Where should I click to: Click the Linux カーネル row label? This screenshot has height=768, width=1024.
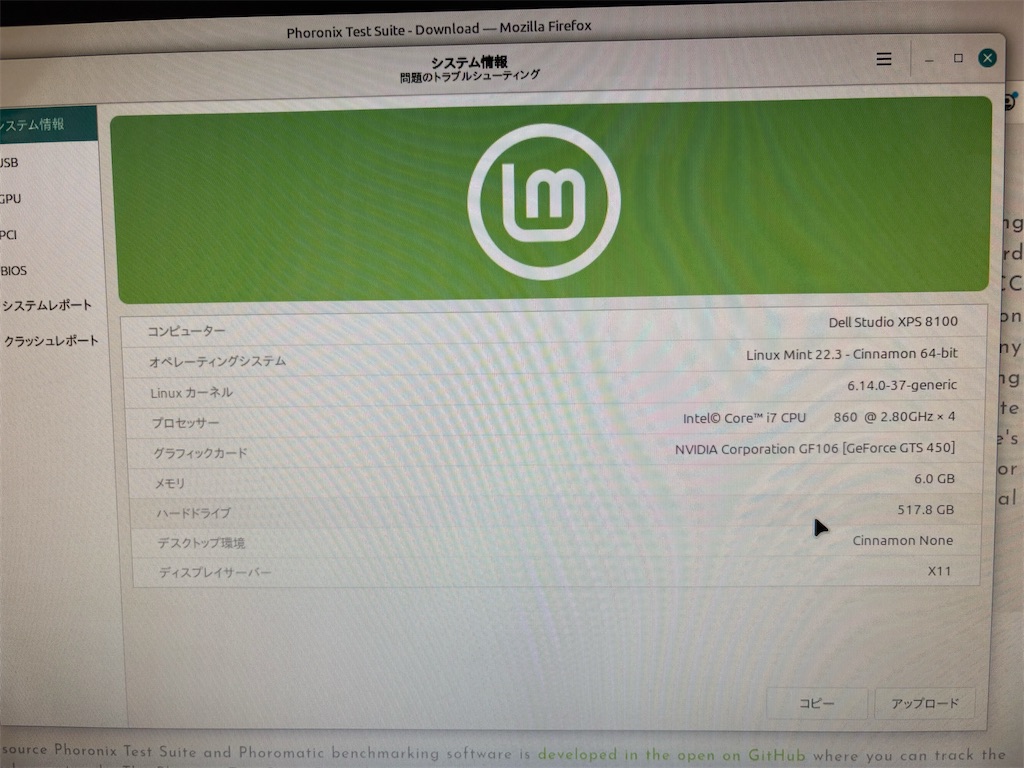(x=191, y=392)
